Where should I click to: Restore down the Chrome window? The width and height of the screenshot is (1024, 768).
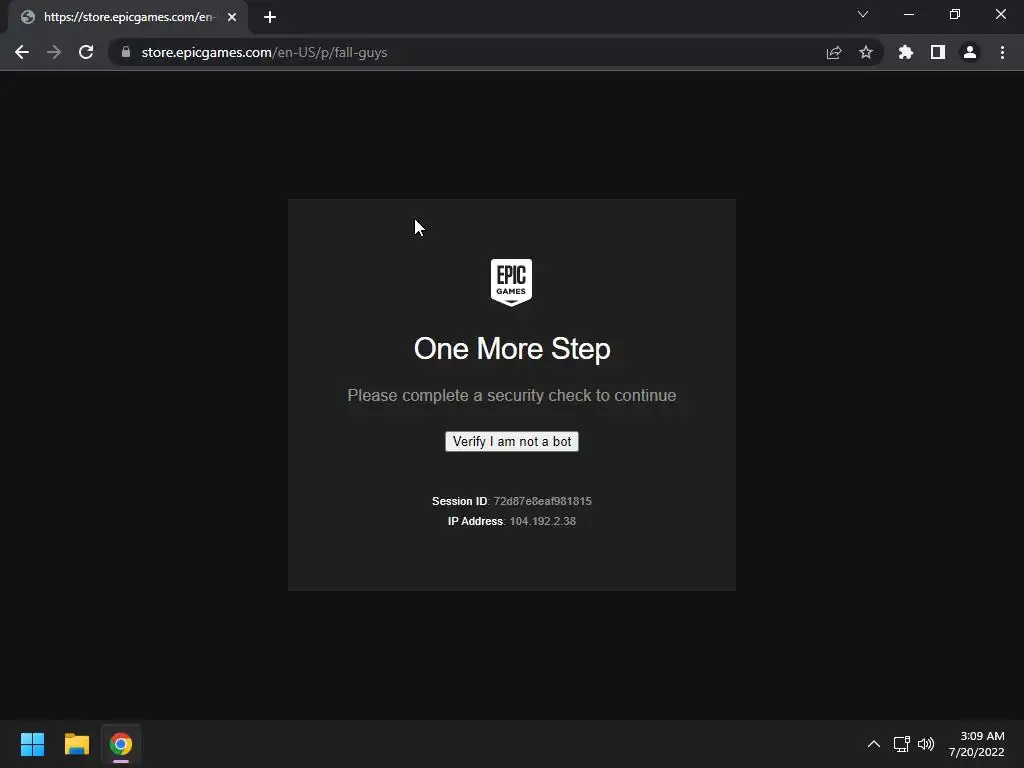[955, 14]
